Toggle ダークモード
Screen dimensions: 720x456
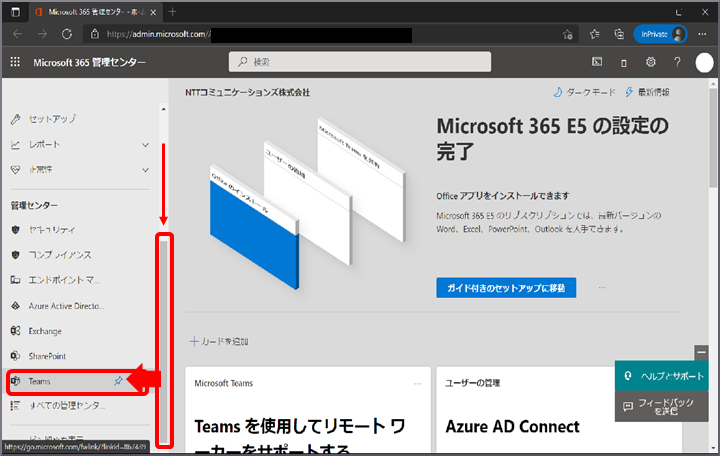click(x=585, y=92)
